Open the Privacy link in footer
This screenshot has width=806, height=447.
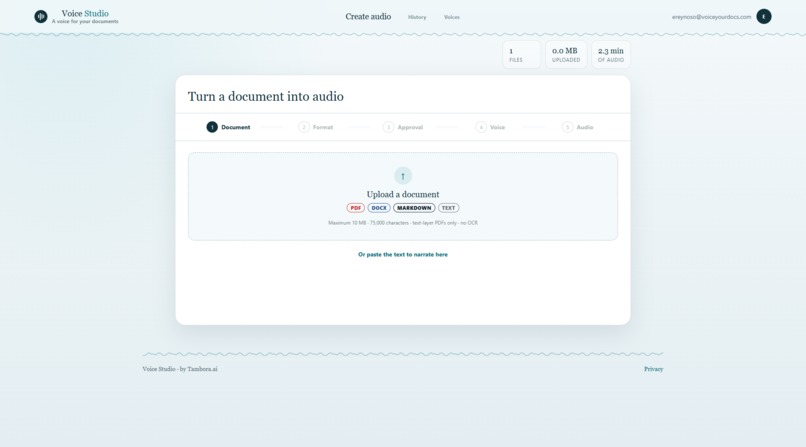[653, 369]
